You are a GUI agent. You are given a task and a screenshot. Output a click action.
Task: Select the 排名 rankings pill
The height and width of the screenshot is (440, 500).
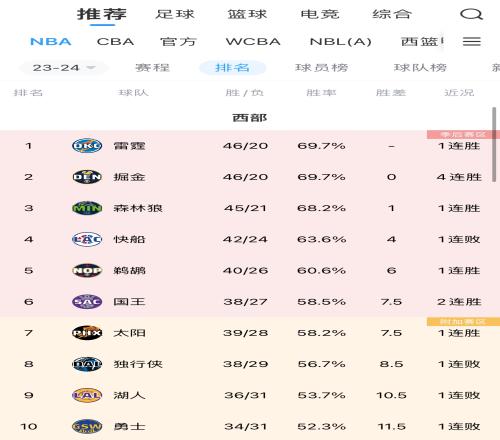[232, 68]
